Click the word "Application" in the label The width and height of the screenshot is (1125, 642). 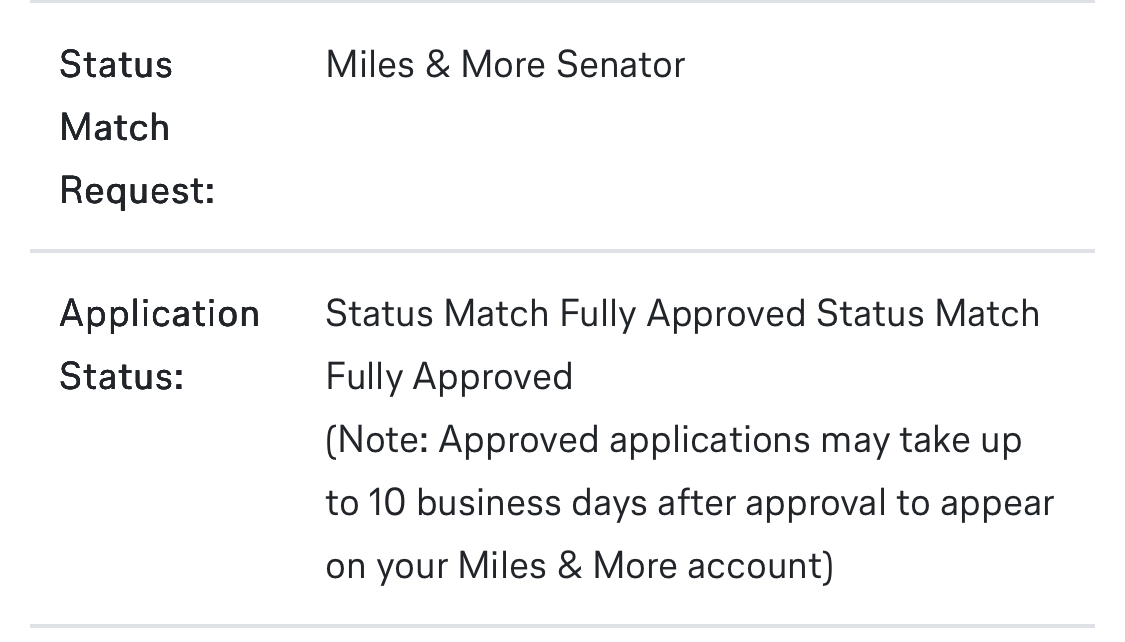coord(159,314)
